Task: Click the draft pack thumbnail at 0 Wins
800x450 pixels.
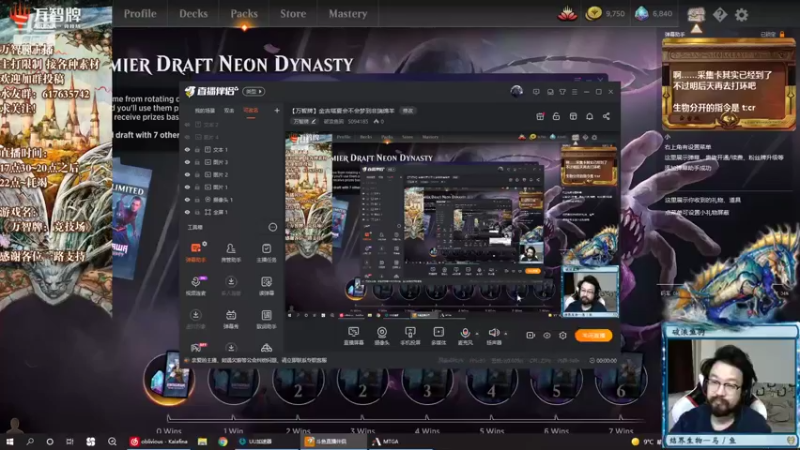Action: click(x=169, y=378)
